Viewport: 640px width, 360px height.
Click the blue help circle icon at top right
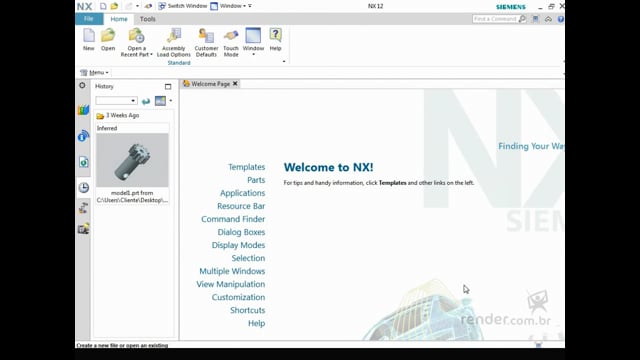[x=561, y=19]
